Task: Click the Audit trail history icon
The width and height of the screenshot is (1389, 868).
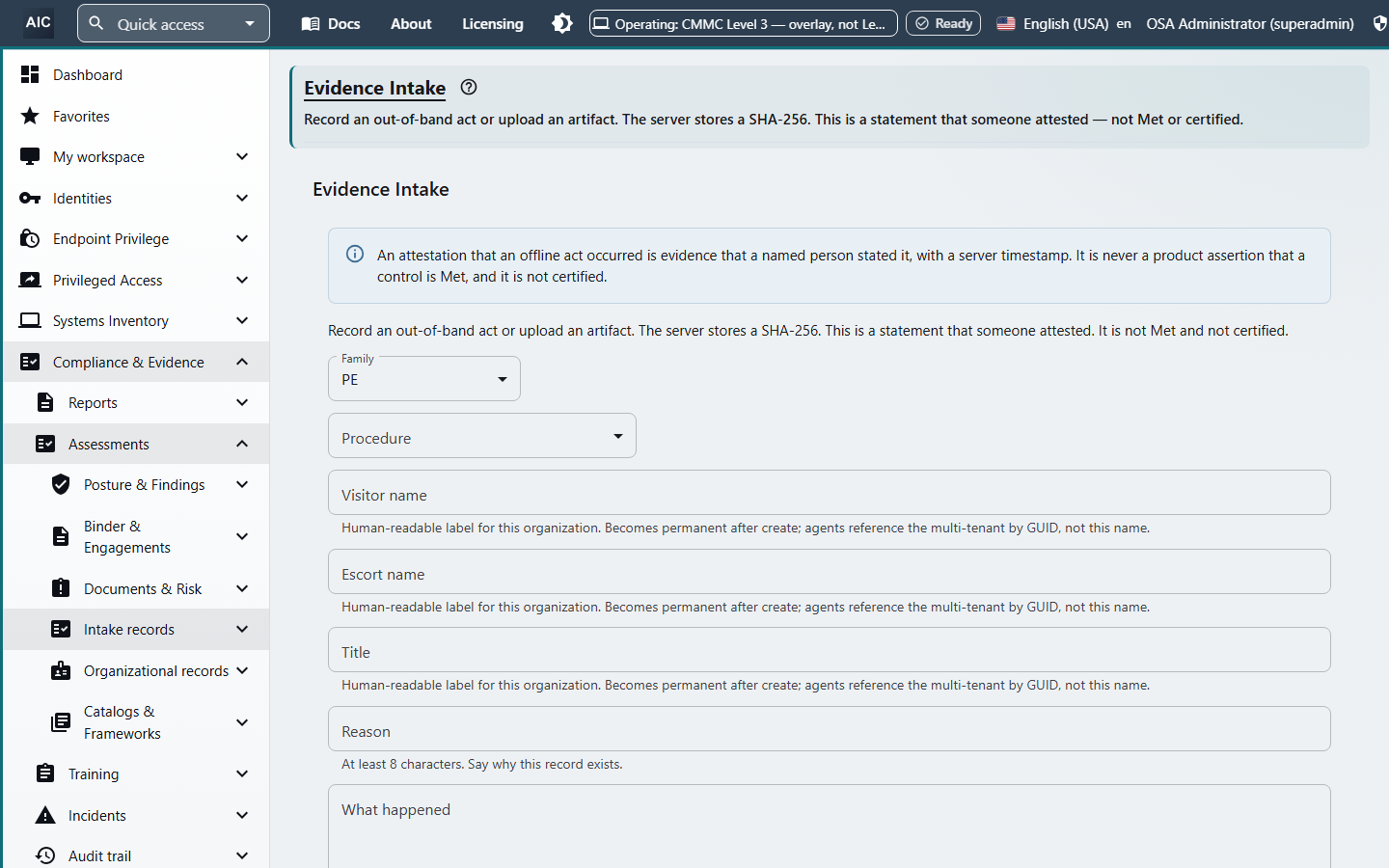Action: tap(45, 855)
